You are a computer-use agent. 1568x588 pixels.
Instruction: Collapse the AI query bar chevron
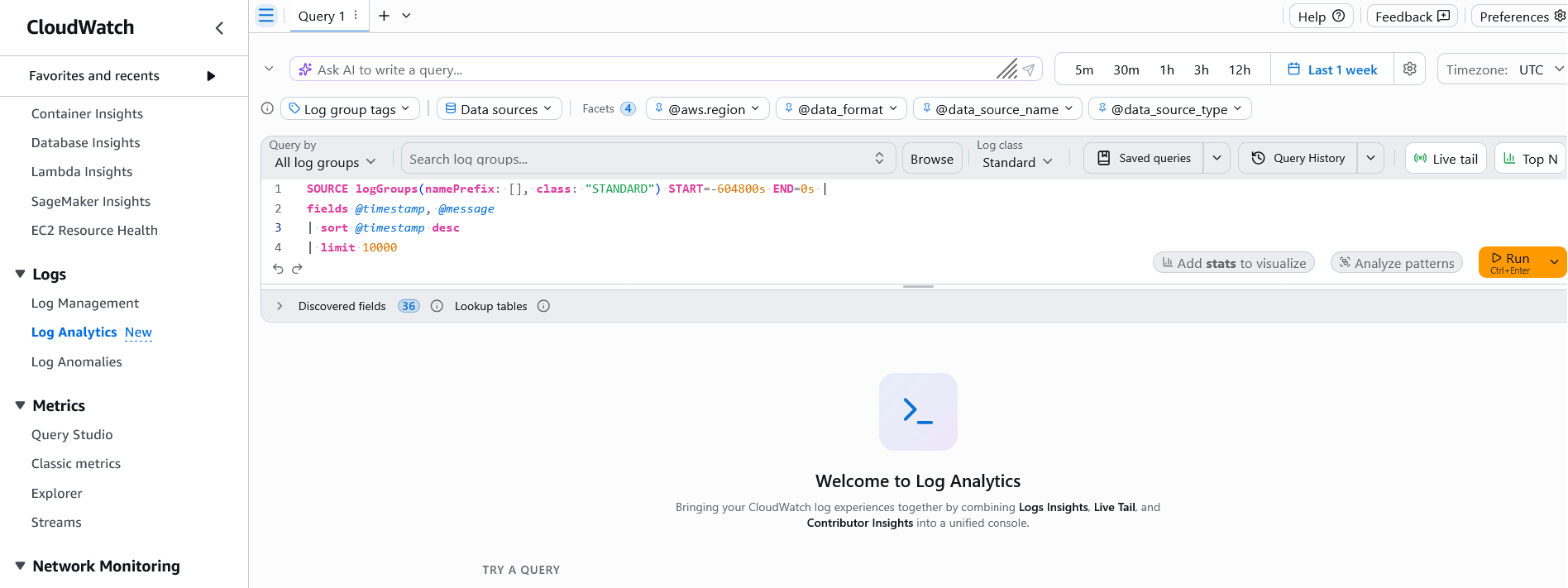(x=269, y=69)
